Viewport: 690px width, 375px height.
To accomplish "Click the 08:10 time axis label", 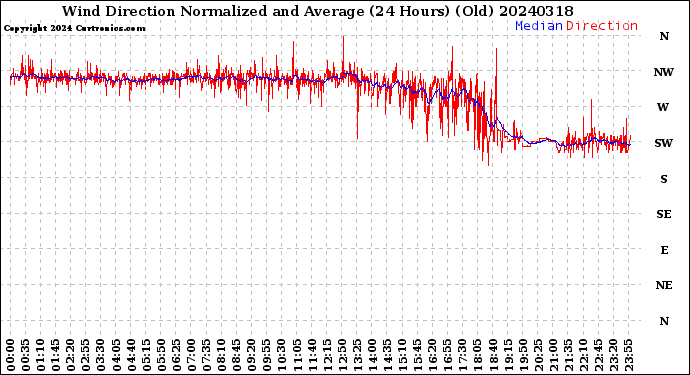I will coord(221,355).
